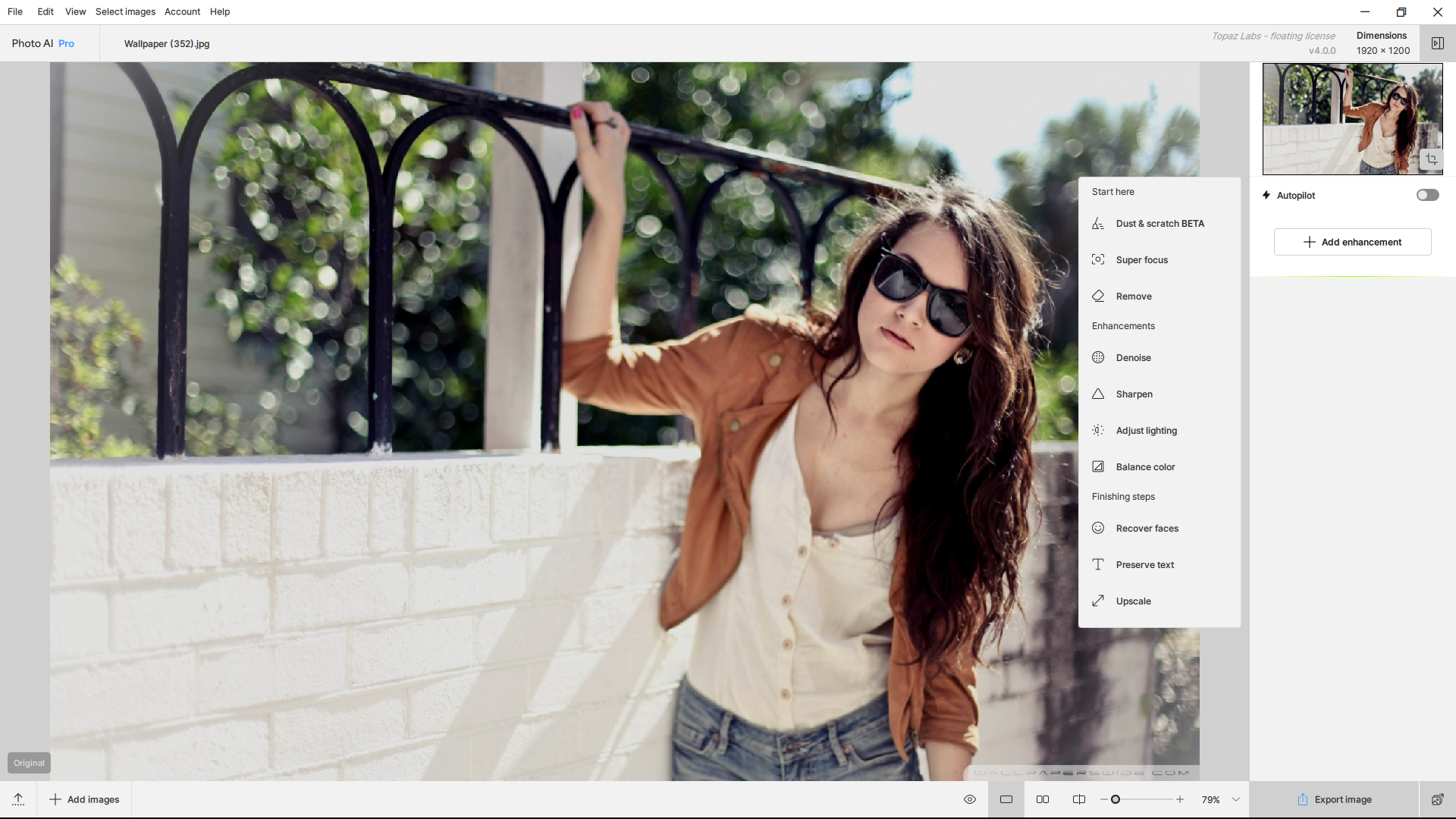Click the Add images button
1456x819 pixels.
84,799
